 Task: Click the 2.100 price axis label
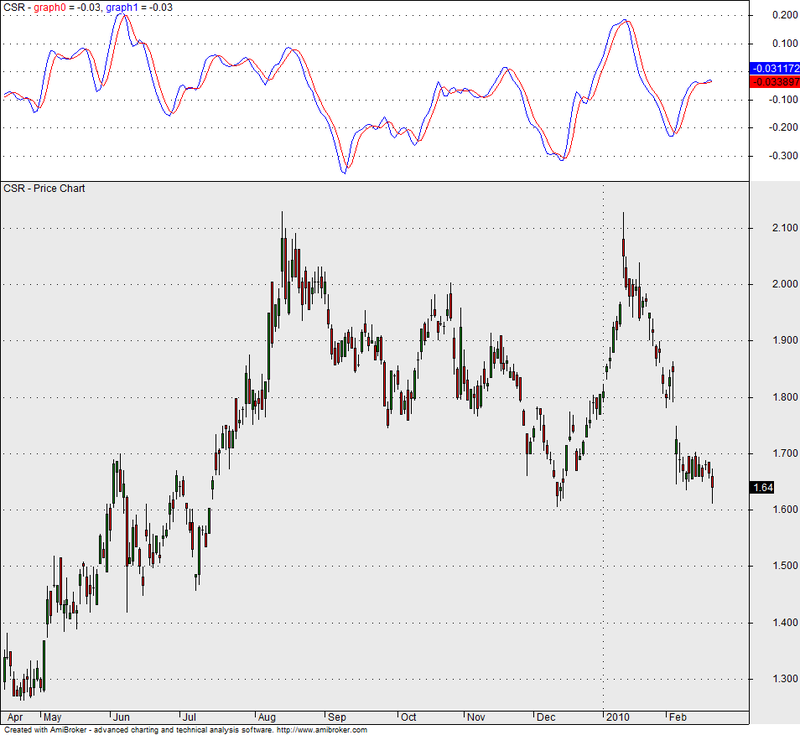pos(785,228)
